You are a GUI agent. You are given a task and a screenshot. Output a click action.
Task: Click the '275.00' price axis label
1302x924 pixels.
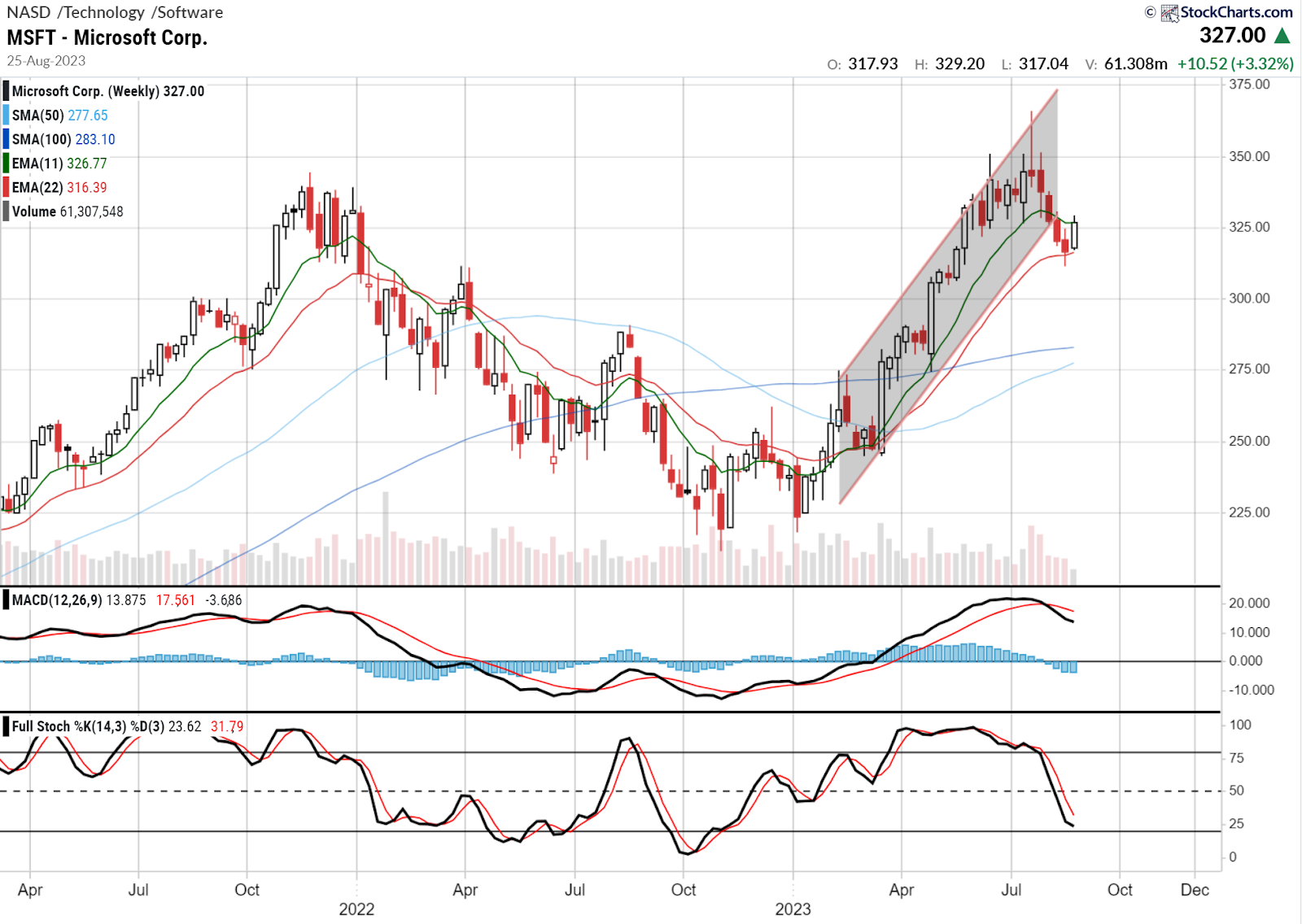click(x=1249, y=369)
